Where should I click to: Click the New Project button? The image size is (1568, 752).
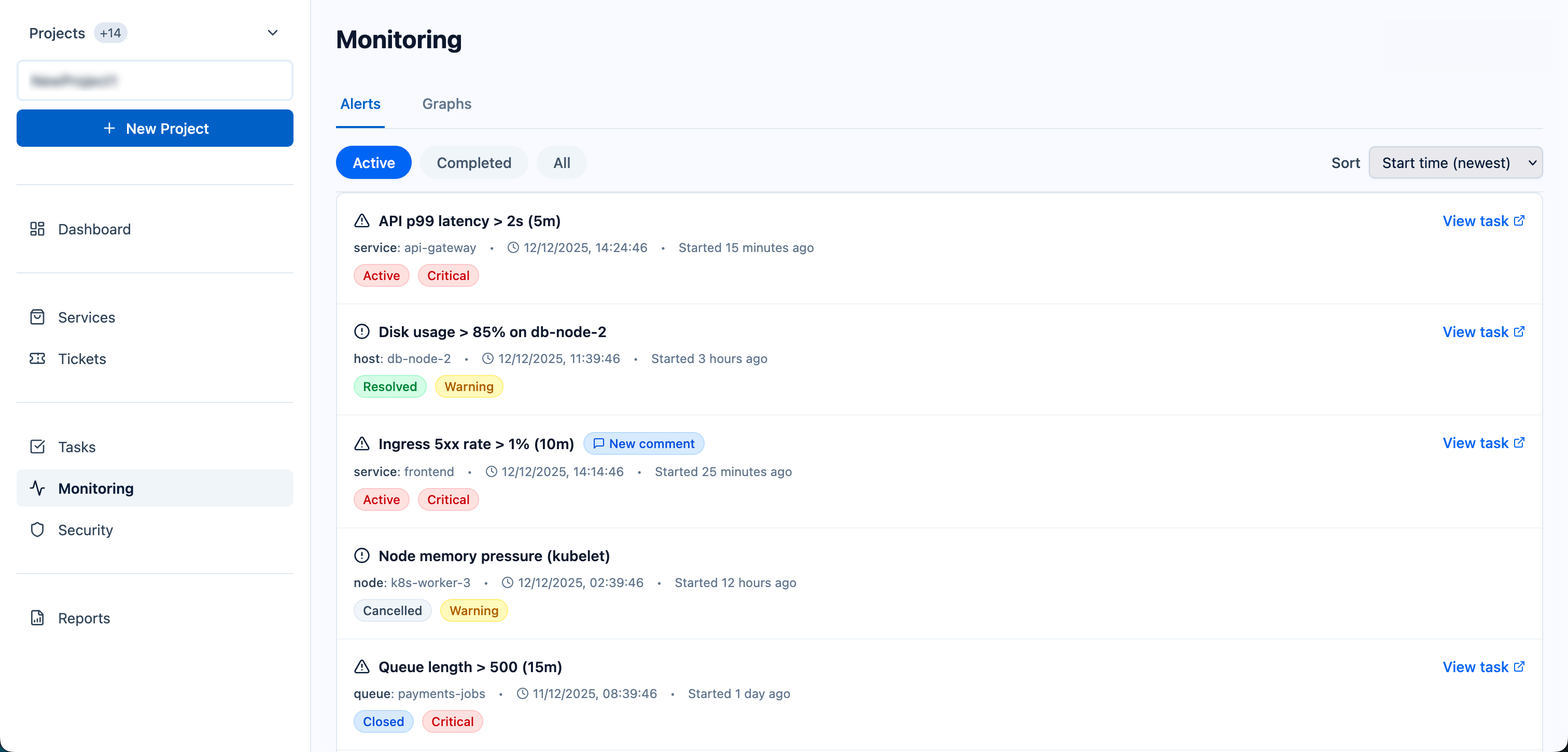(x=155, y=129)
